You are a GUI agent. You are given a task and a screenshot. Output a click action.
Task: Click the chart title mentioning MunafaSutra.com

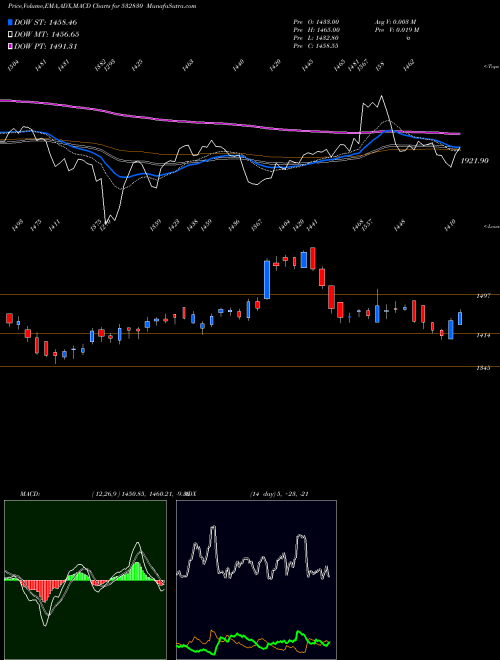click(102, 6)
